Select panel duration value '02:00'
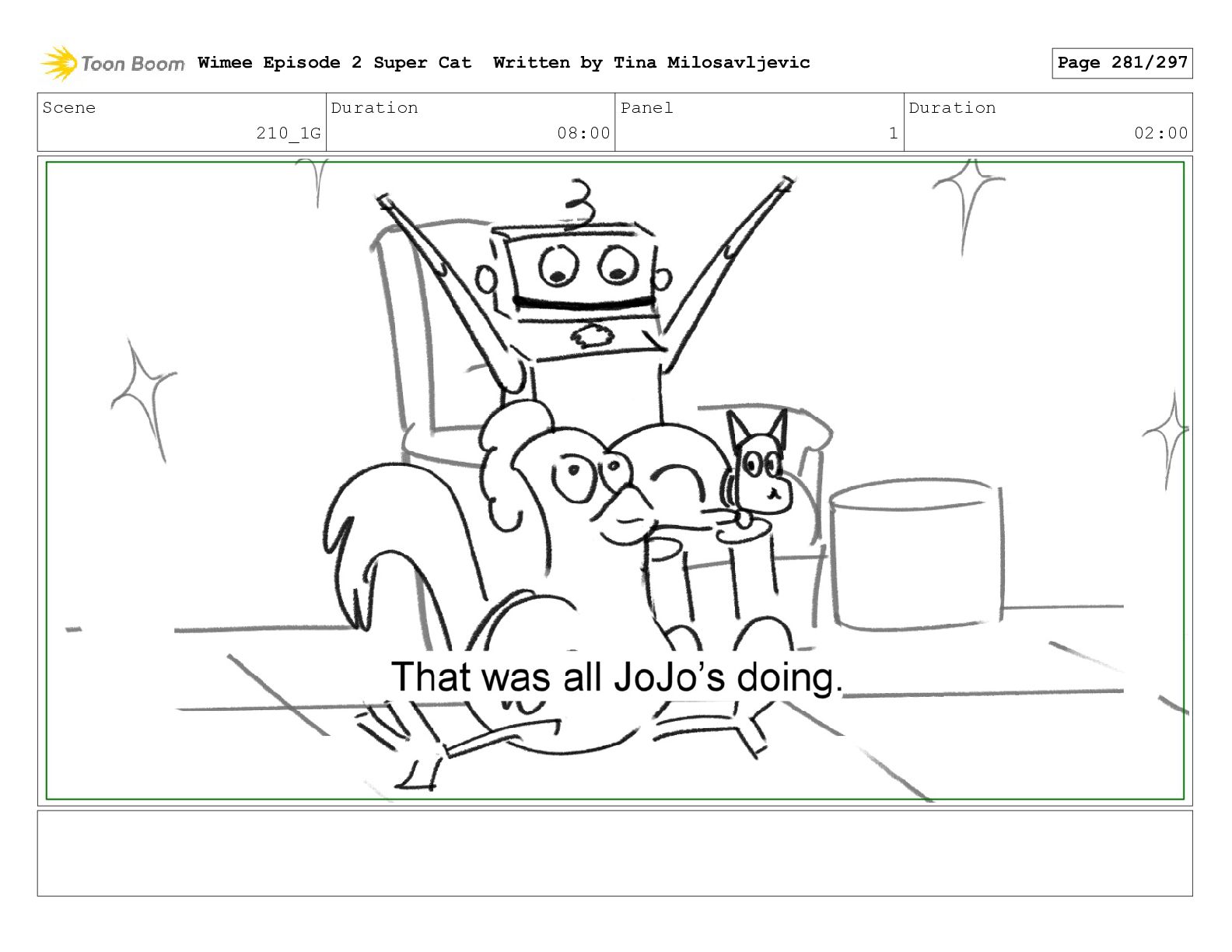This screenshot has width=1232, height=952. tap(1161, 133)
